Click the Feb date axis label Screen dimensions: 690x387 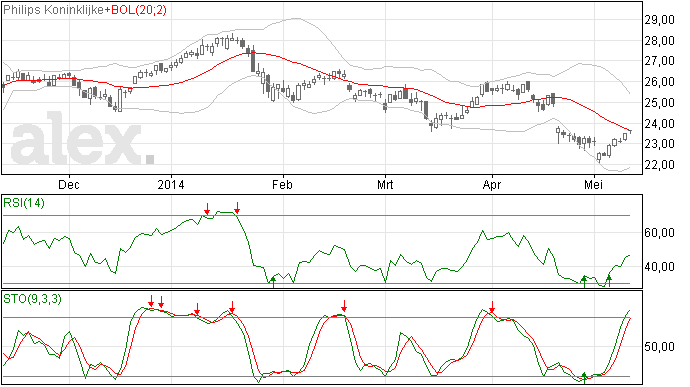[282, 184]
